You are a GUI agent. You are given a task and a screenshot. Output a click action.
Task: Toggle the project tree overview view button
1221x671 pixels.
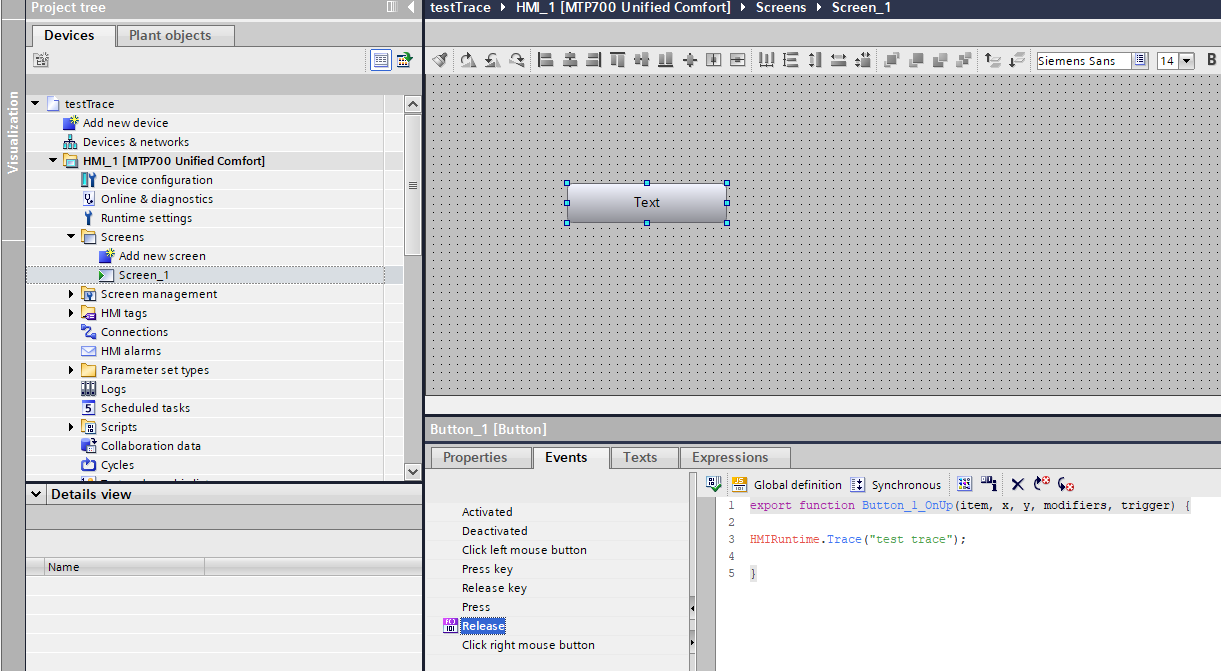[380, 60]
